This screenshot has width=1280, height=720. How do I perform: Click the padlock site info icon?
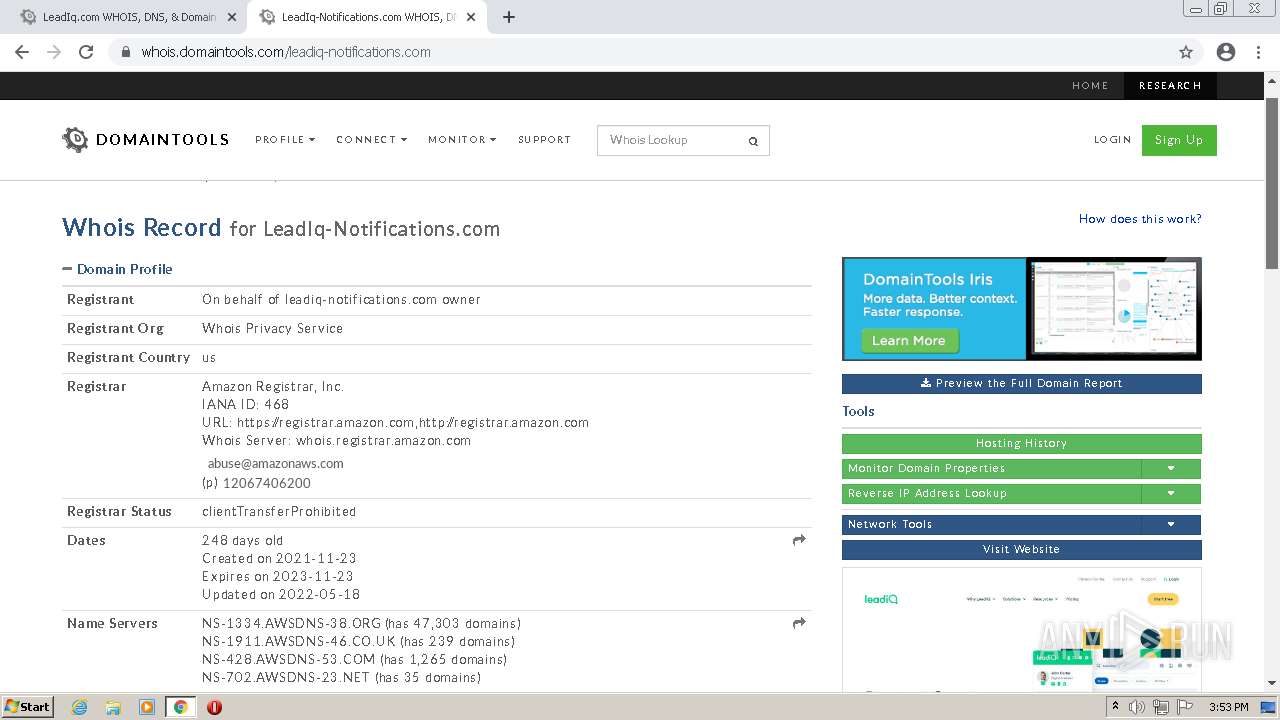click(x=125, y=52)
